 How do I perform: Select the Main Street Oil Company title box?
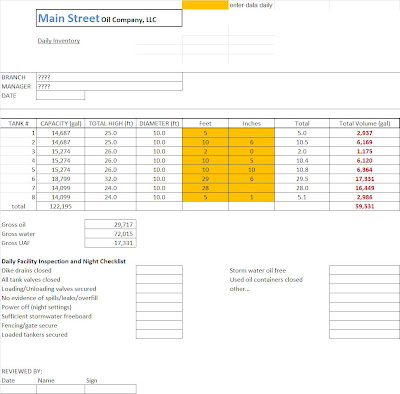109,18
